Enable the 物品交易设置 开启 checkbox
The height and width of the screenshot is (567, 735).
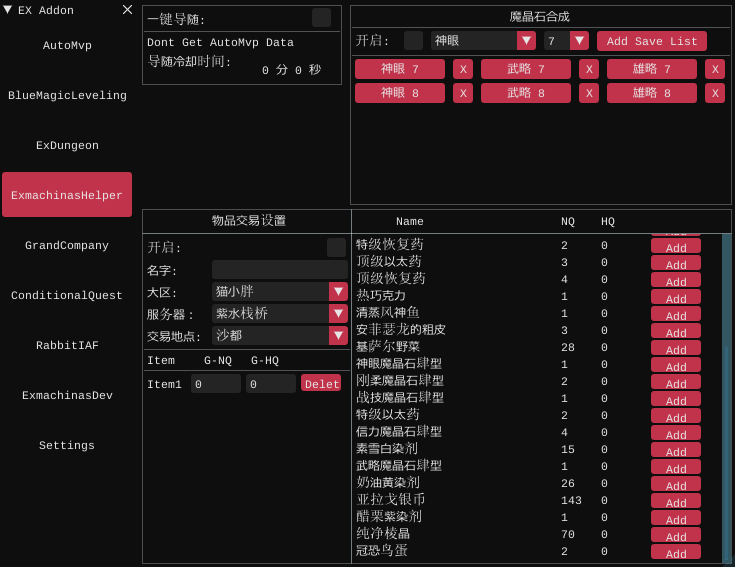(336, 247)
